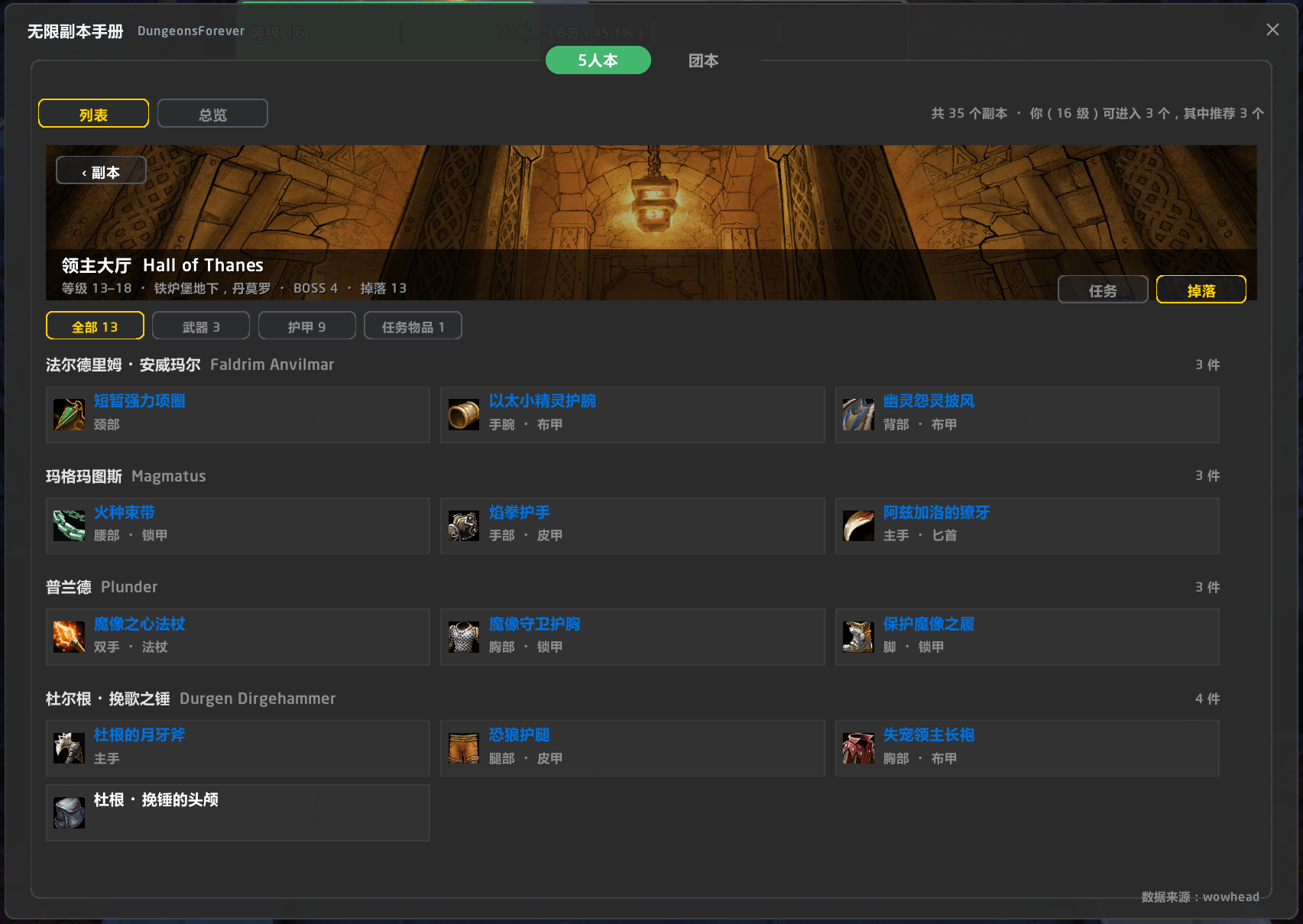Click the 保护魔像之履 boots icon
The image size is (1303, 924).
858,637
